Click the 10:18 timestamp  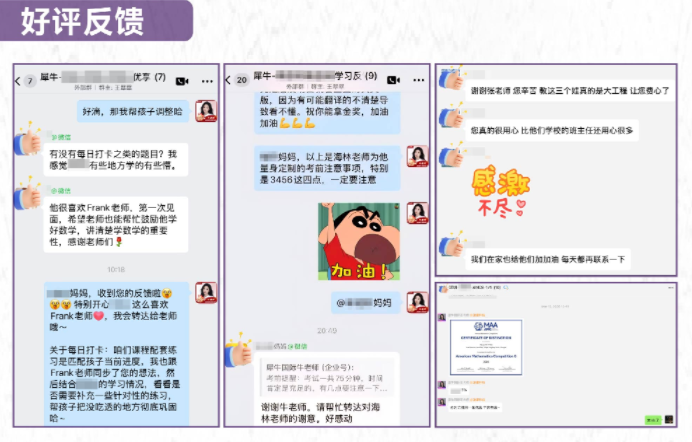click(x=116, y=269)
